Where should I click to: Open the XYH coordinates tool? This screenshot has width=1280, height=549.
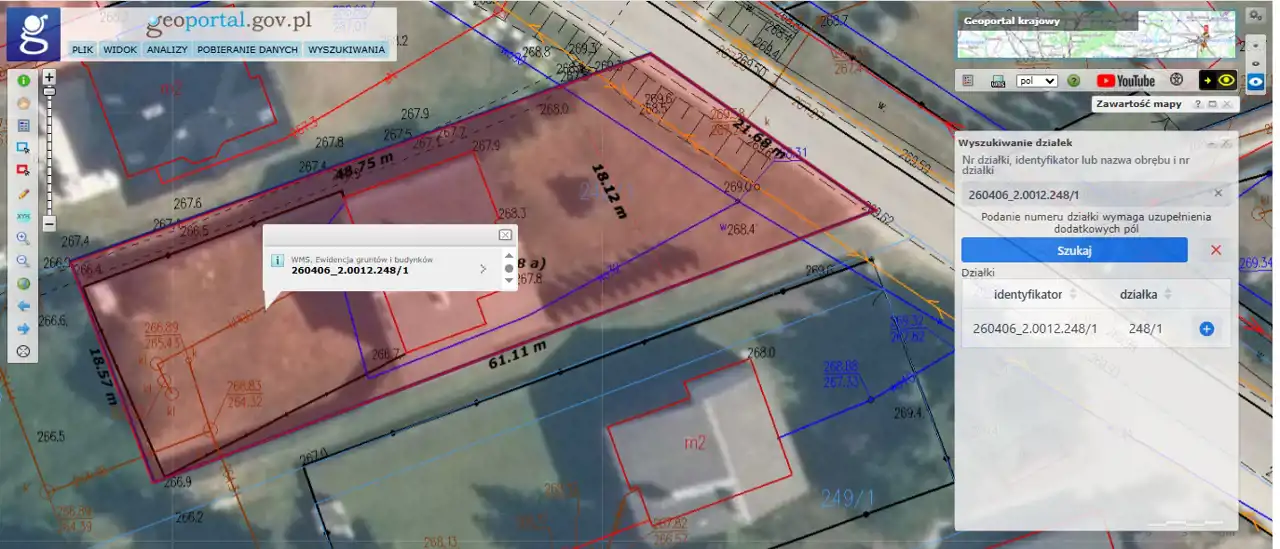coord(22,216)
